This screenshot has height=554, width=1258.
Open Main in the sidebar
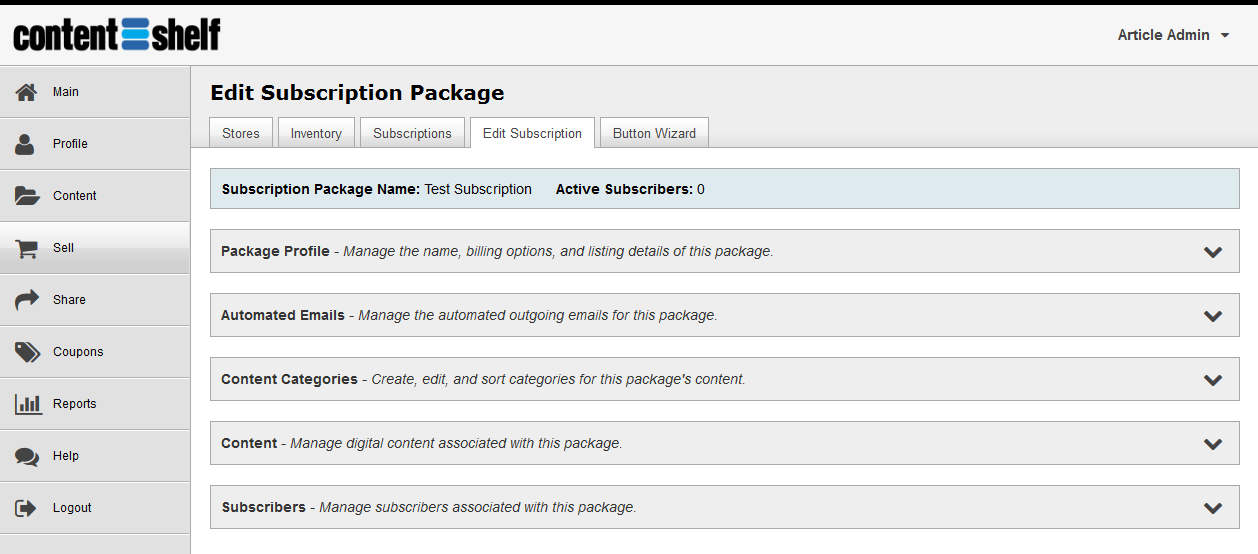point(95,92)
